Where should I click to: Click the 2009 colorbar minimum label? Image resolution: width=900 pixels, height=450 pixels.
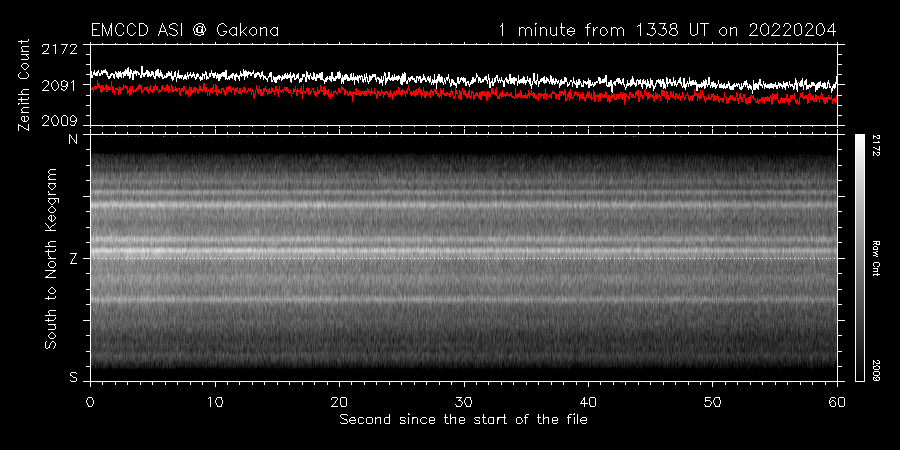pos(876,370)
